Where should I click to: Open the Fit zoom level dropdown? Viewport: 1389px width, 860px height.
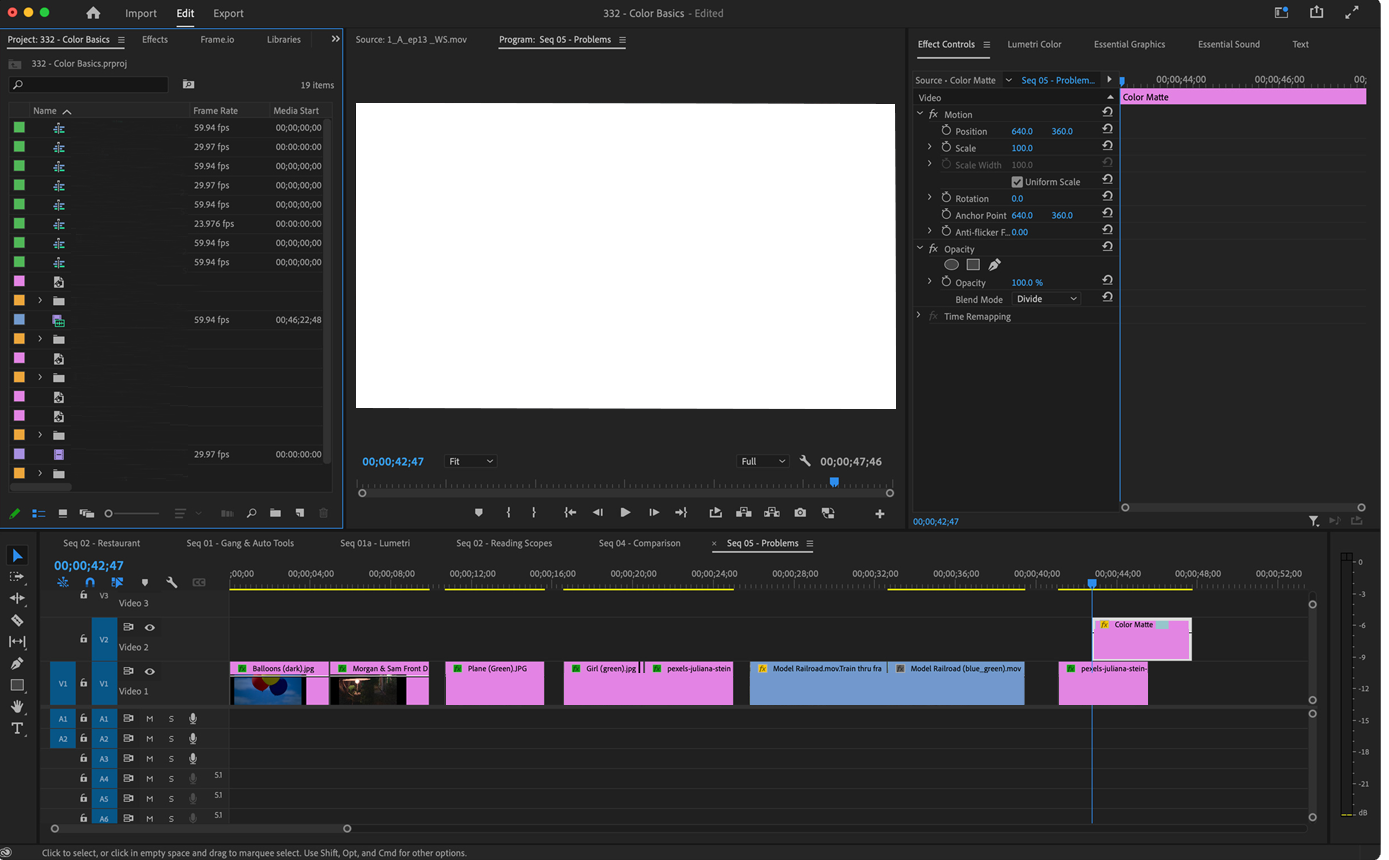(470, 461)
